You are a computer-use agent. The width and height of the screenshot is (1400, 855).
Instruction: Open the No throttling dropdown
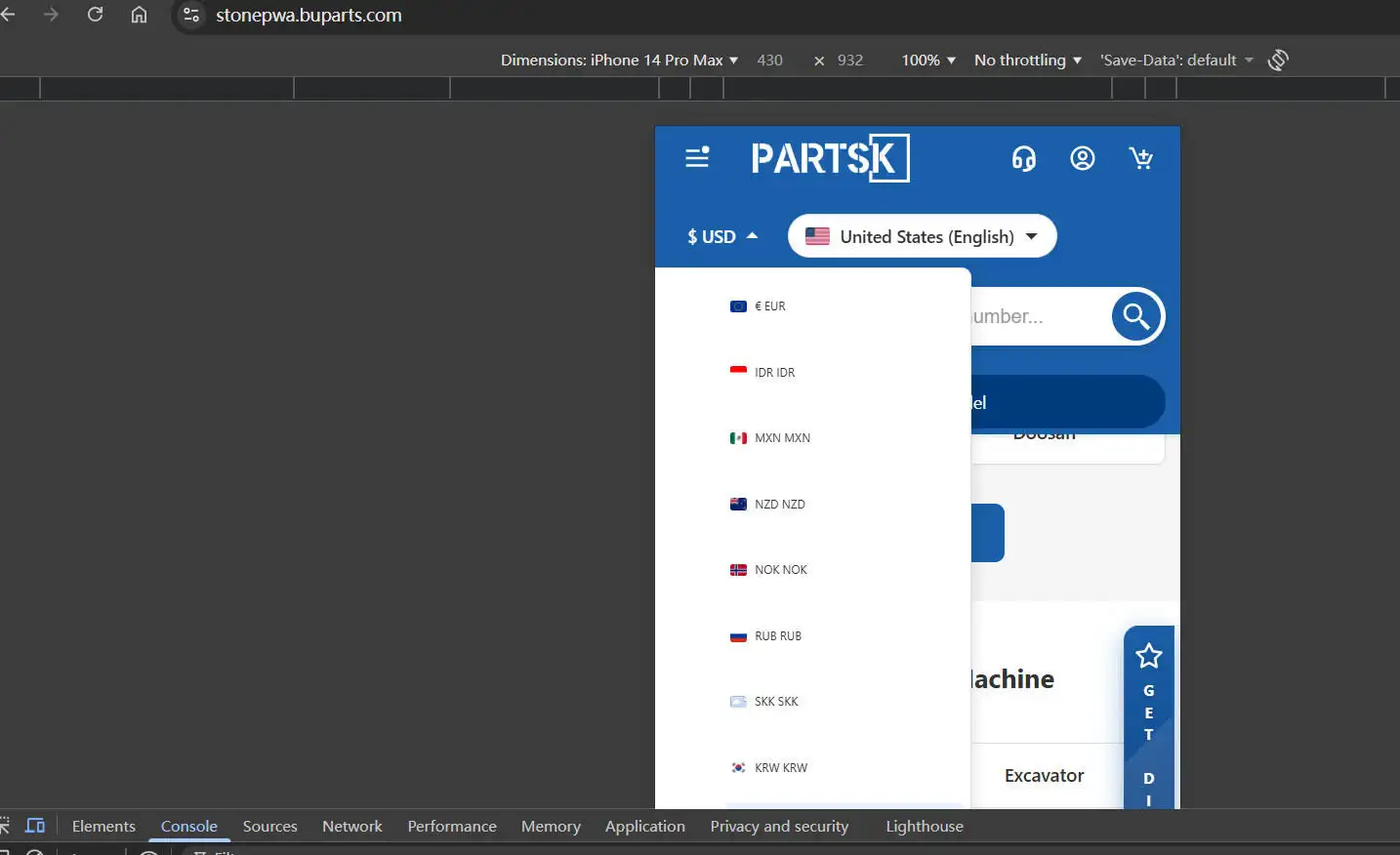(x=1027, y=61)
